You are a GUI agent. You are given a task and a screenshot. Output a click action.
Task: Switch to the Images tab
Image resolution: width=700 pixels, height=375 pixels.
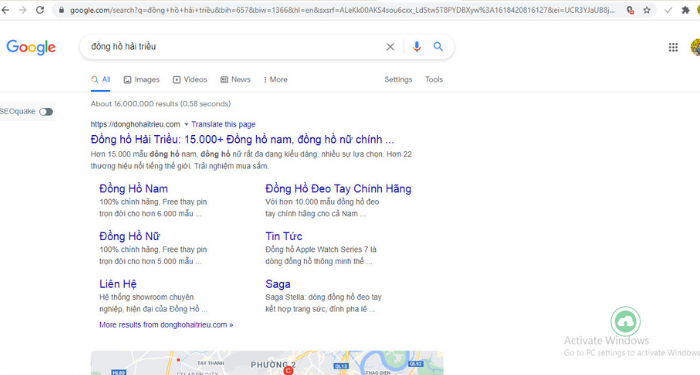click(x=142, y=79)
